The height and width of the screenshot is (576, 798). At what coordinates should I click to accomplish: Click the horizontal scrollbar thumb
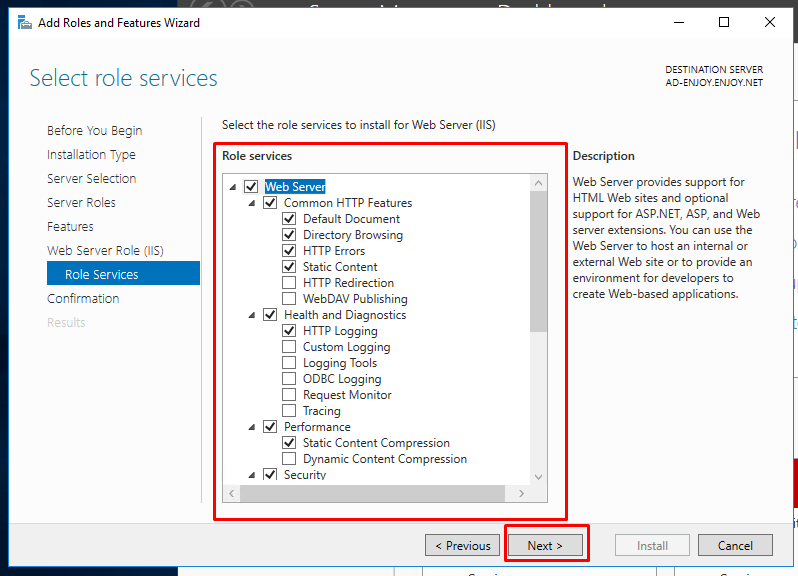coord(372,493)
